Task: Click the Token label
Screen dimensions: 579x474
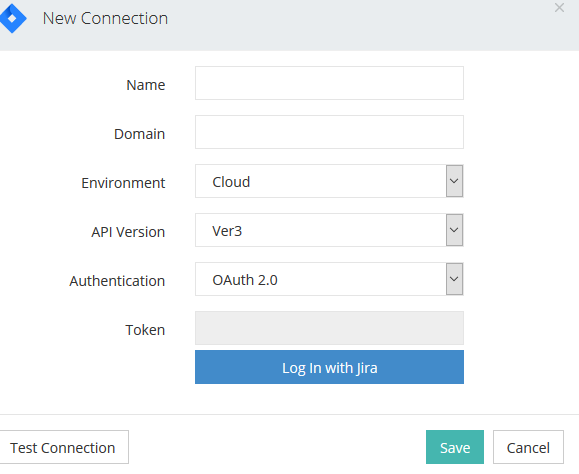Action: coord(145,330)
